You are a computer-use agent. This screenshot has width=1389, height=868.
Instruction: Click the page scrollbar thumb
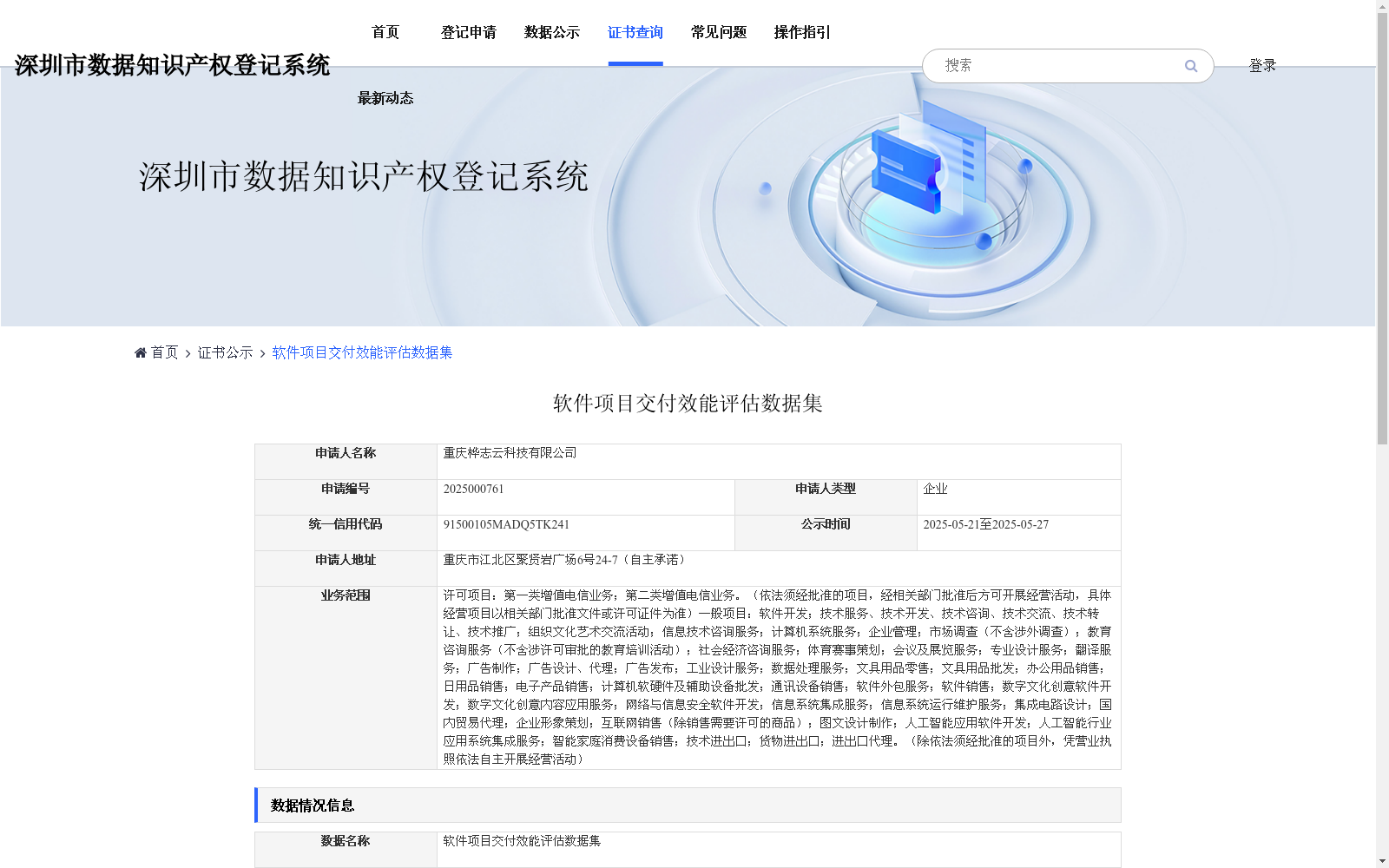1382,230
